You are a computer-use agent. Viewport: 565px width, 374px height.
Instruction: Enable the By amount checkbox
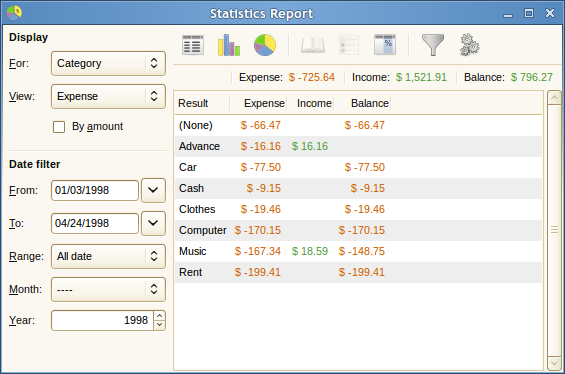click(x=59, y=127)
